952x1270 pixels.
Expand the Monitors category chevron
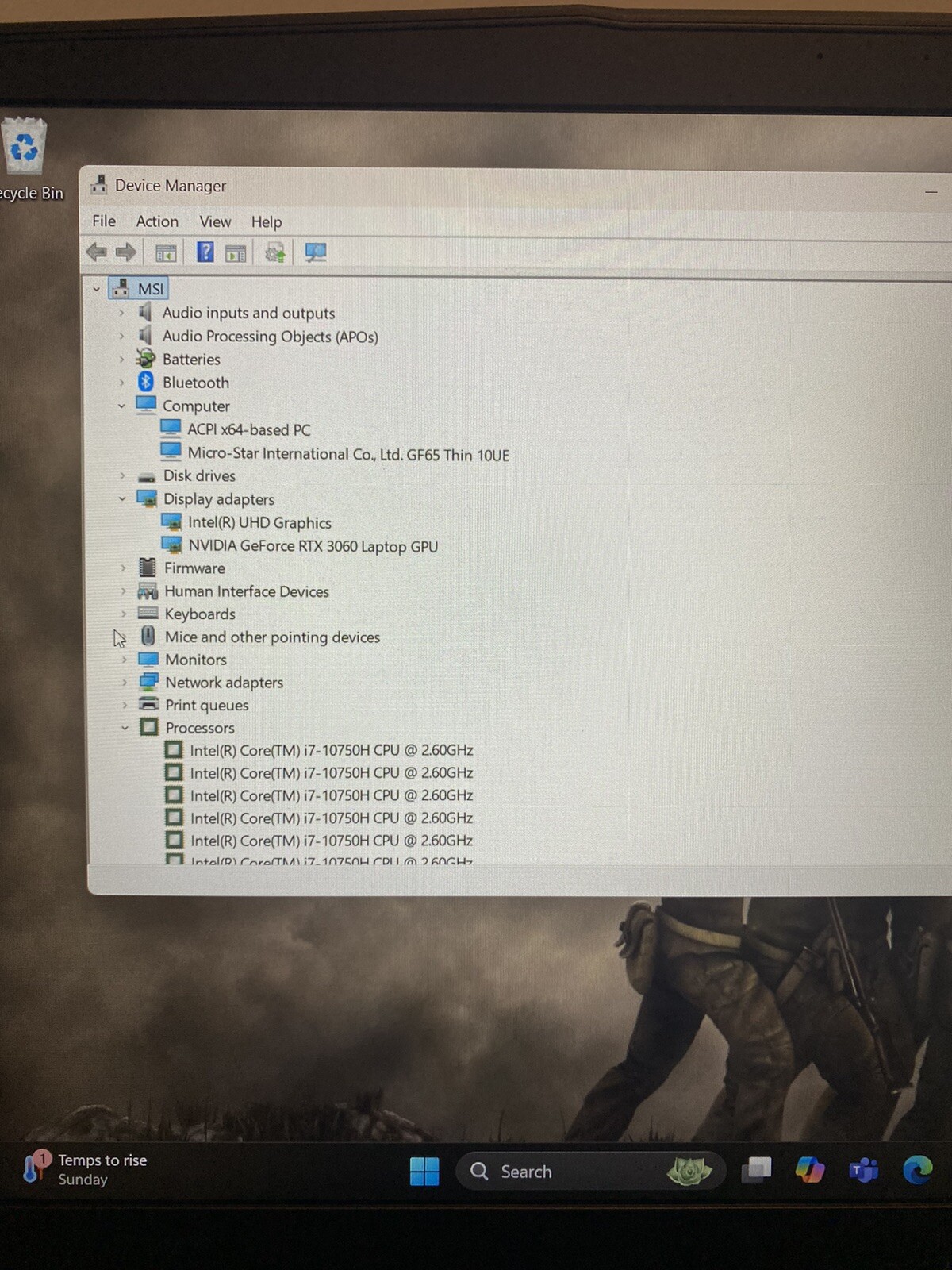pos(124,660)
